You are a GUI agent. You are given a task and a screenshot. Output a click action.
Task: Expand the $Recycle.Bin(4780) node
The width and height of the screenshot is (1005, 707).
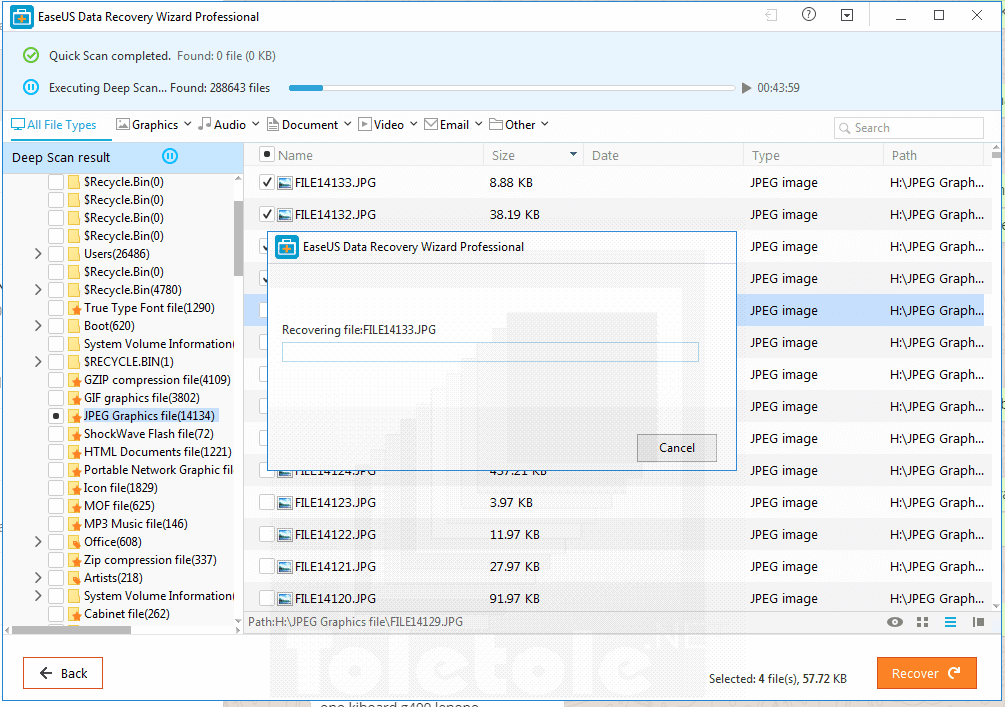(38, 290)
